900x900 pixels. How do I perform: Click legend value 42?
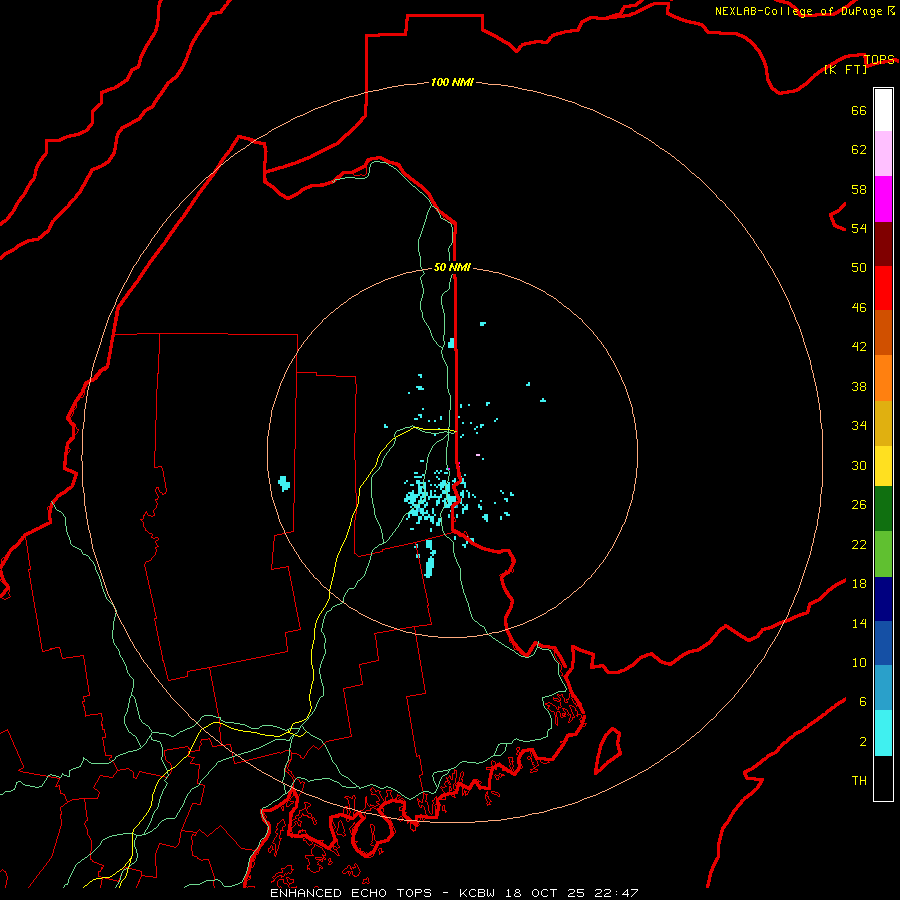[x=859, y=346]
